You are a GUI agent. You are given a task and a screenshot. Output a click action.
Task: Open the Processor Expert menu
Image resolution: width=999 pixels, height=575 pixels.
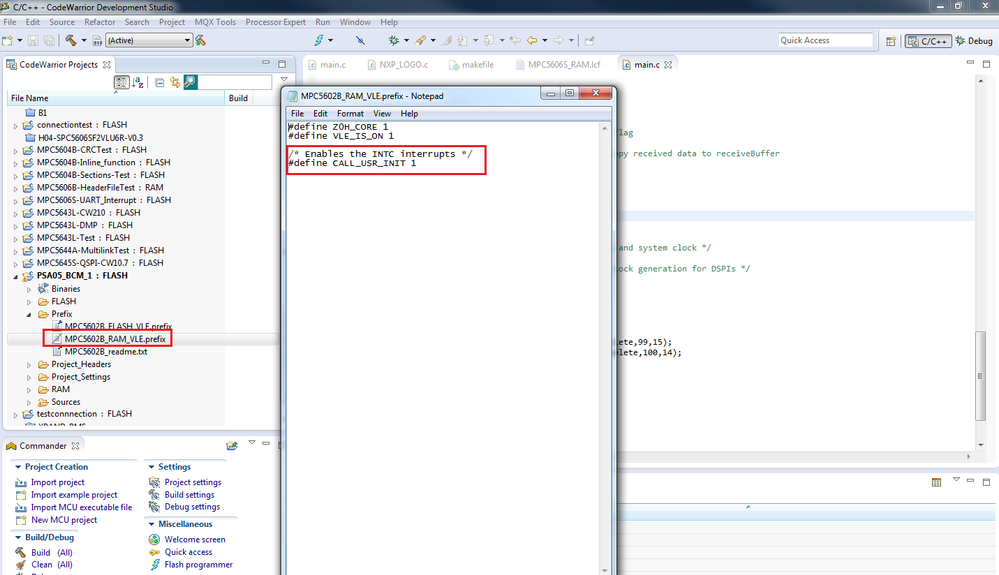click(275, 22)
